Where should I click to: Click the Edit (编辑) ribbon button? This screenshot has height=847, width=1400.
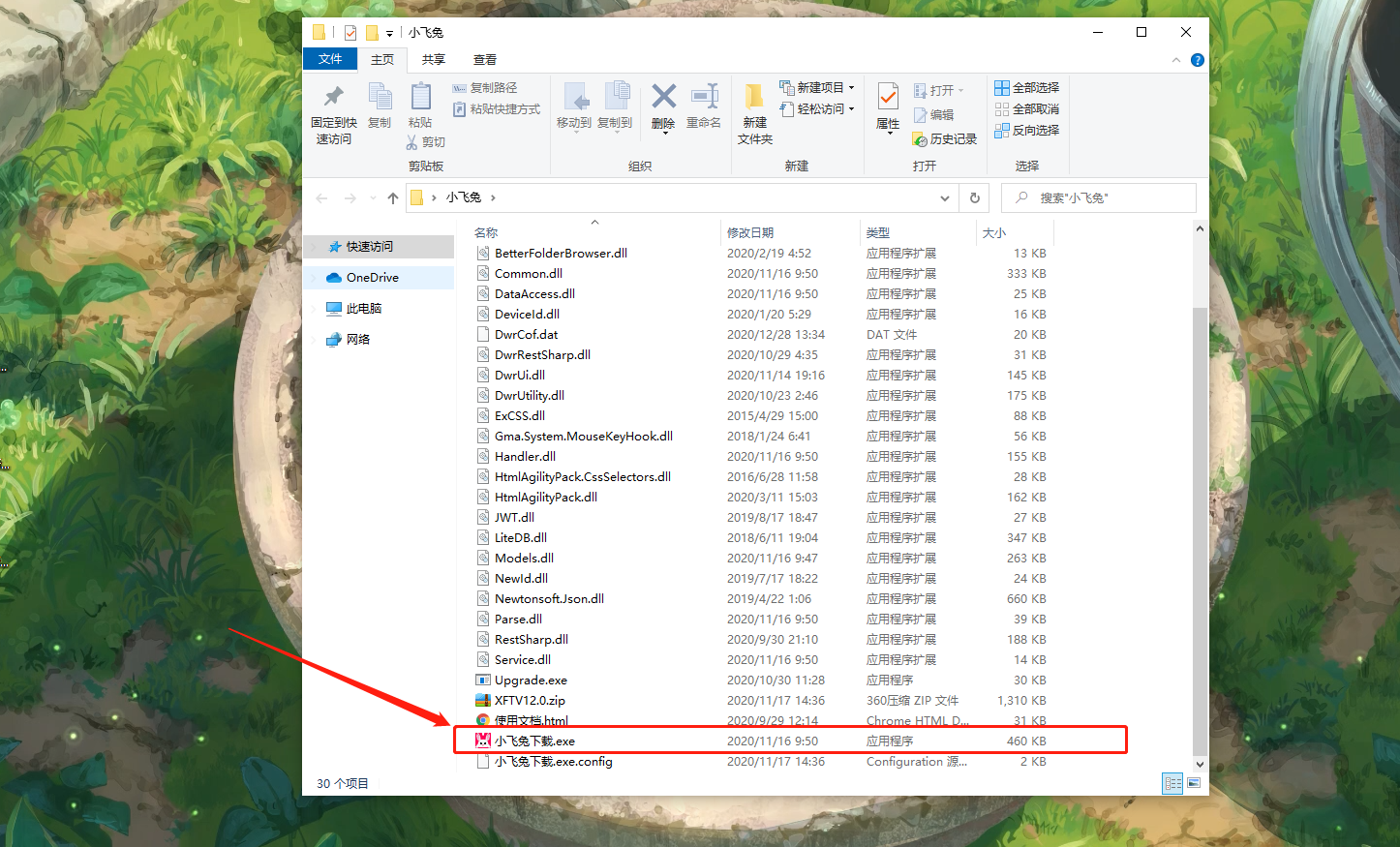[x=934, y=114]
